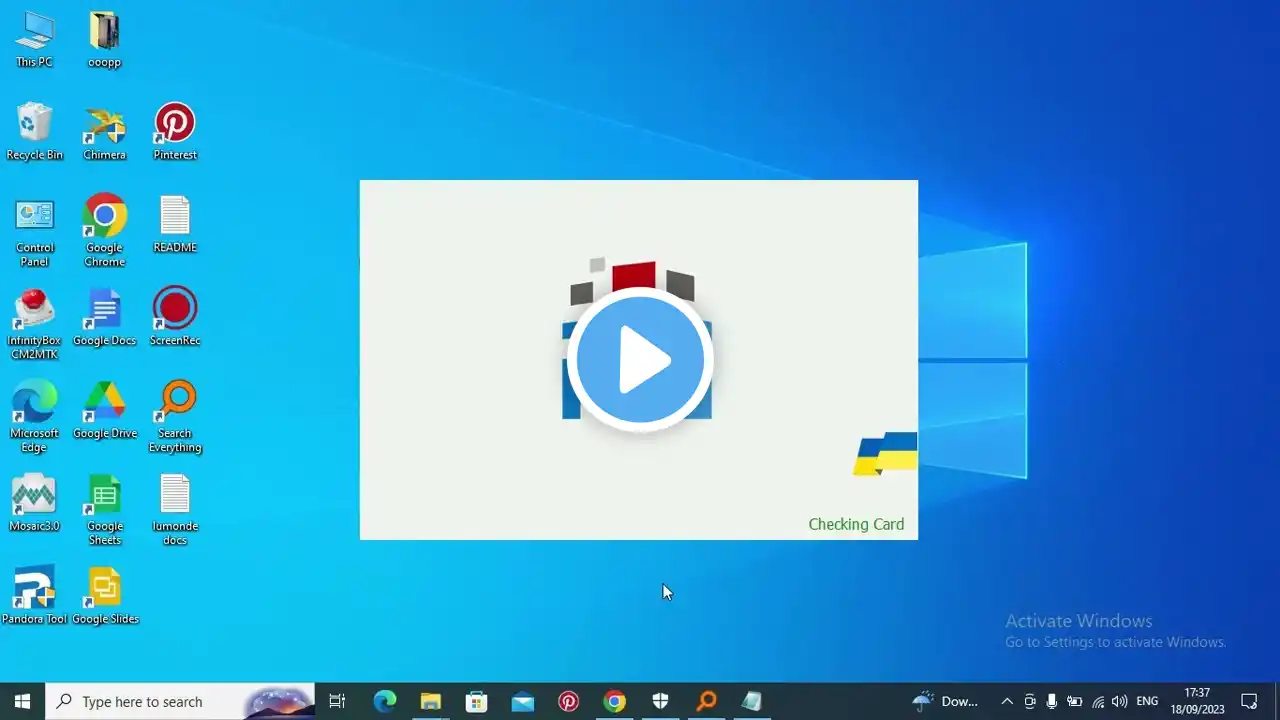The image size is (1280, 720).
Task: Select the Microsoft Edge desktop shortcut
Action: click(34, 418)
